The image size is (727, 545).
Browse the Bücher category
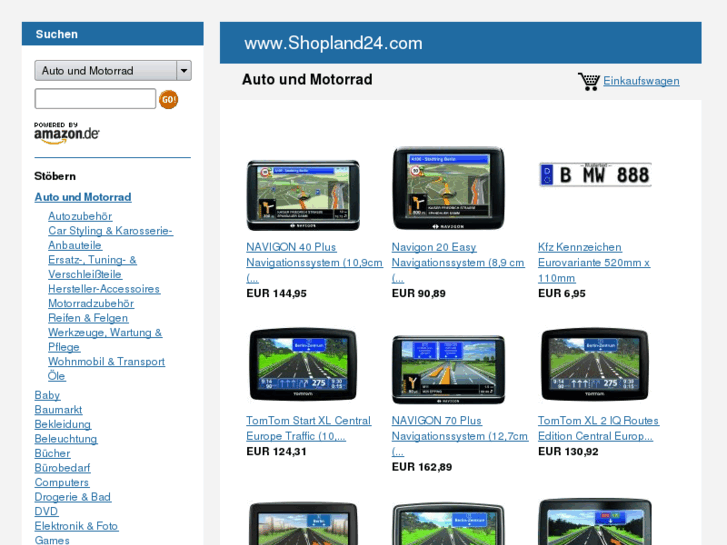click(52, 453)
